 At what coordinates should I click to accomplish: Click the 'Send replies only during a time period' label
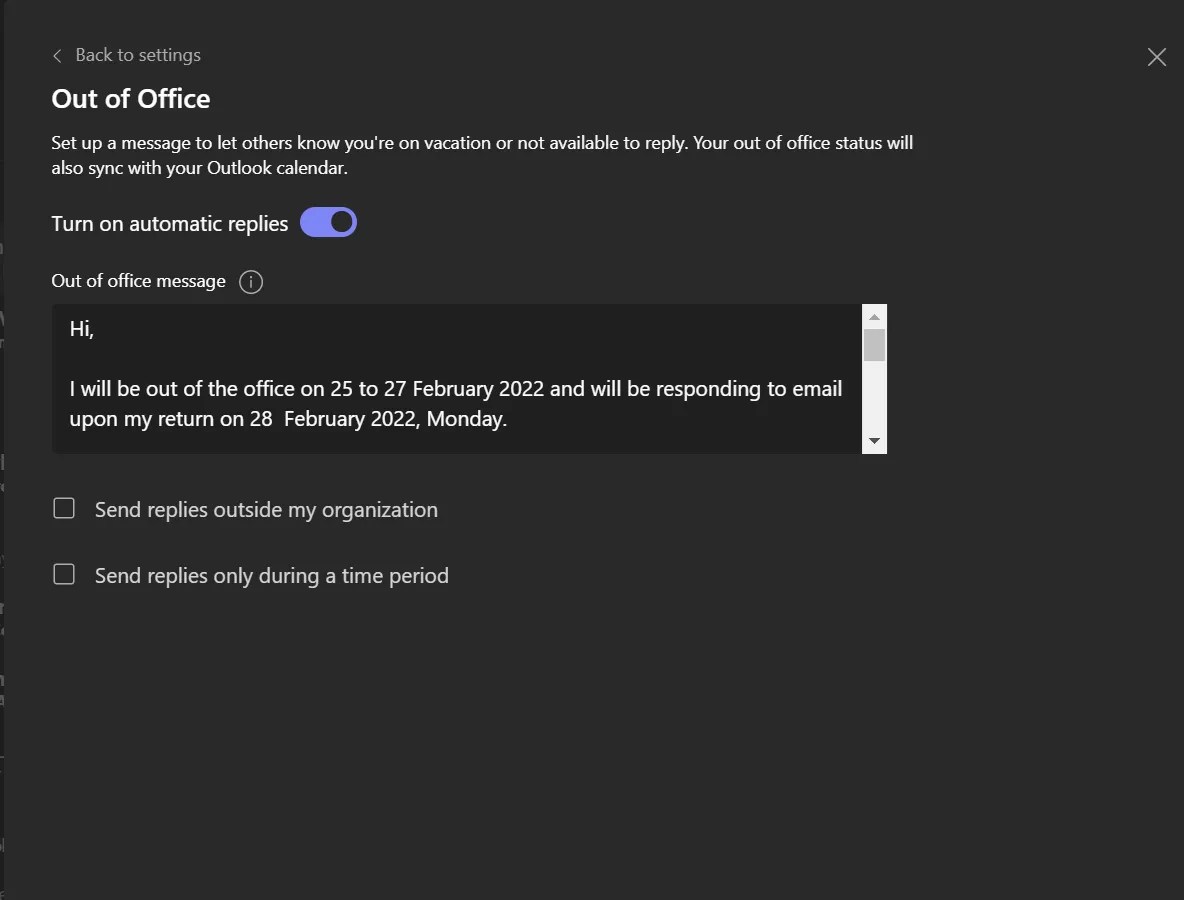270,575
